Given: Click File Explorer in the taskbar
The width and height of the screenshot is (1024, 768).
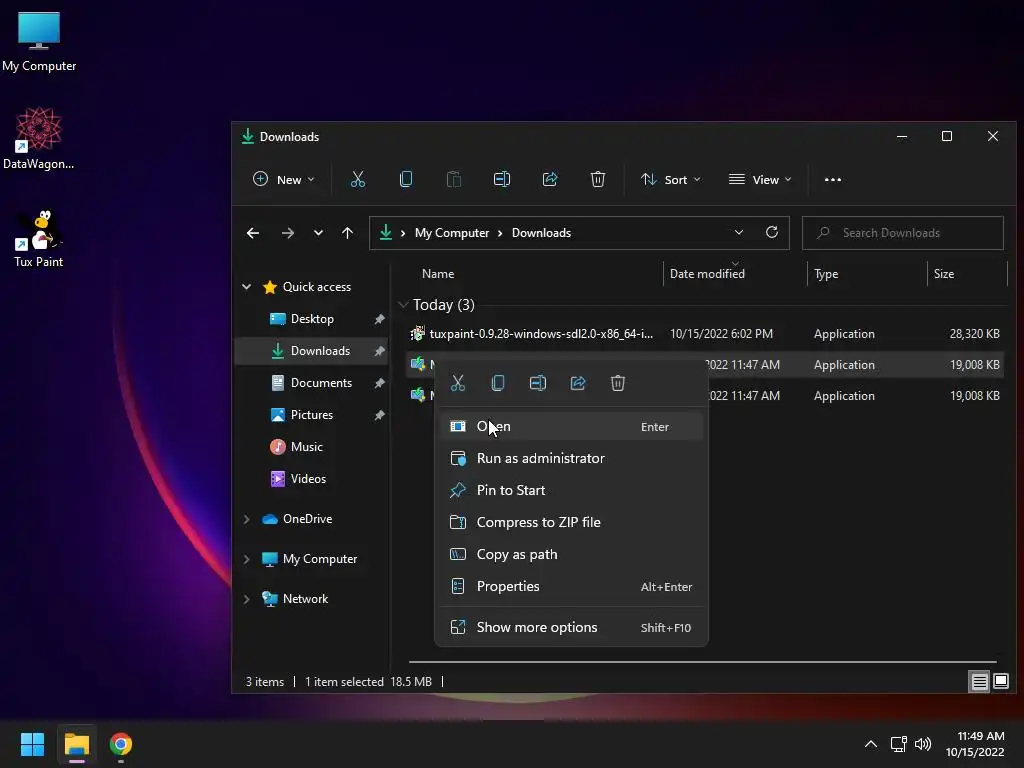Looking at the screenshot, I should (x=76, y=744).
